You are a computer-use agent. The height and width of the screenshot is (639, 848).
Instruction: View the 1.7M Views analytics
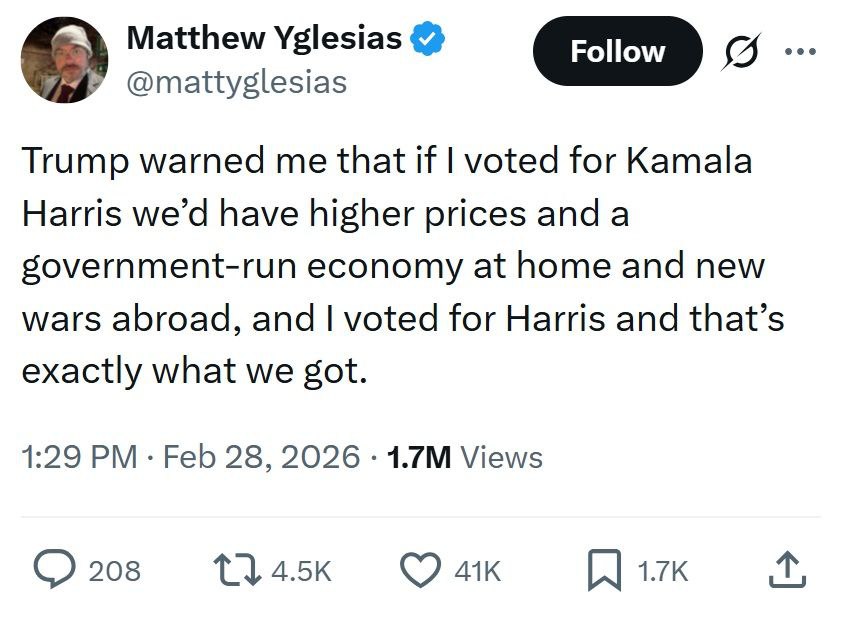click(464, 457)
